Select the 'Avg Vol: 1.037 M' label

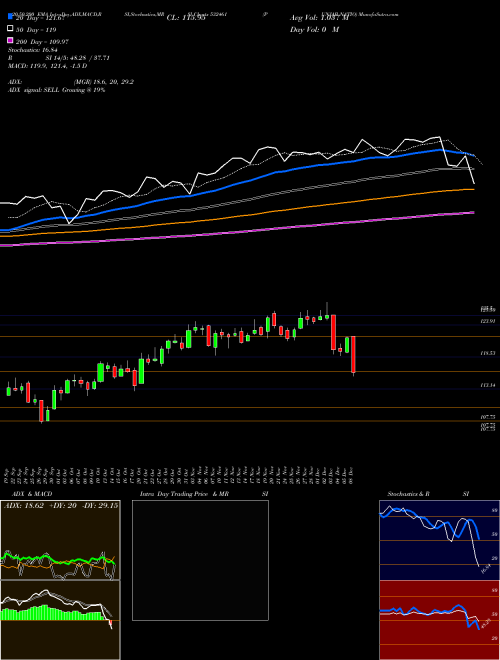coord(319,18)
